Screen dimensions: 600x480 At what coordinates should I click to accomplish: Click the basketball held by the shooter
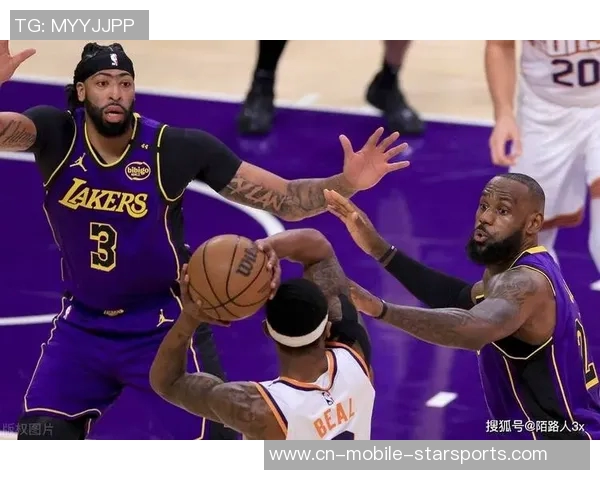[229, 278]
